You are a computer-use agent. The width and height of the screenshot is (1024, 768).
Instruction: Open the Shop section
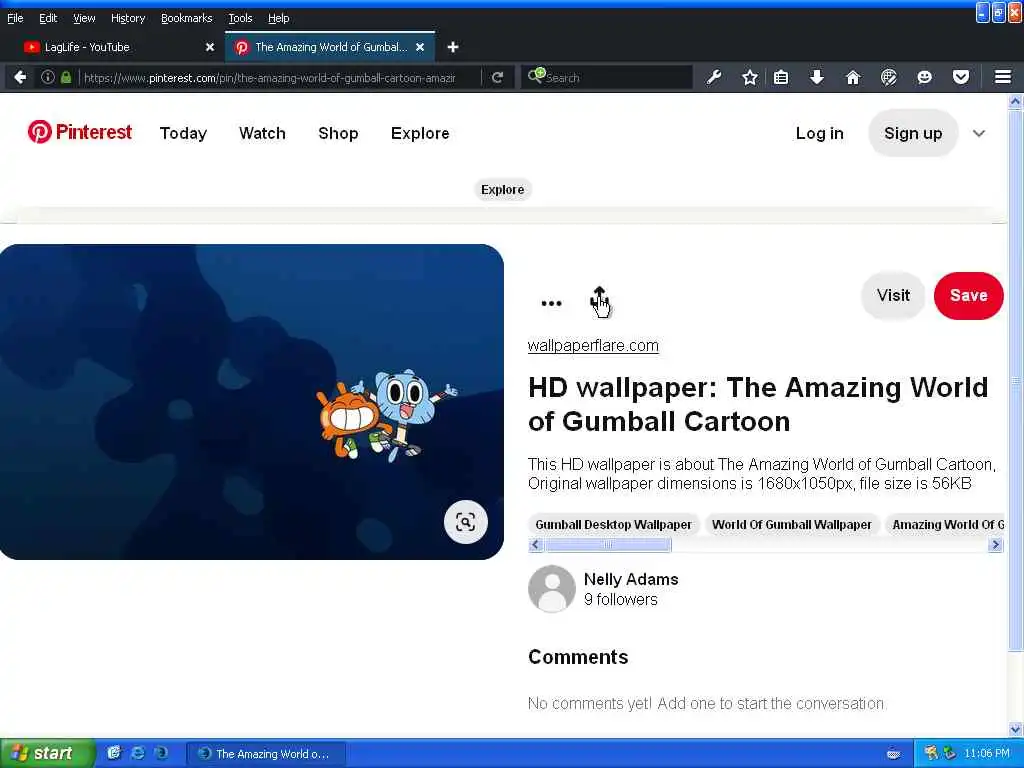pyautogui.click(x=338, y=133)
